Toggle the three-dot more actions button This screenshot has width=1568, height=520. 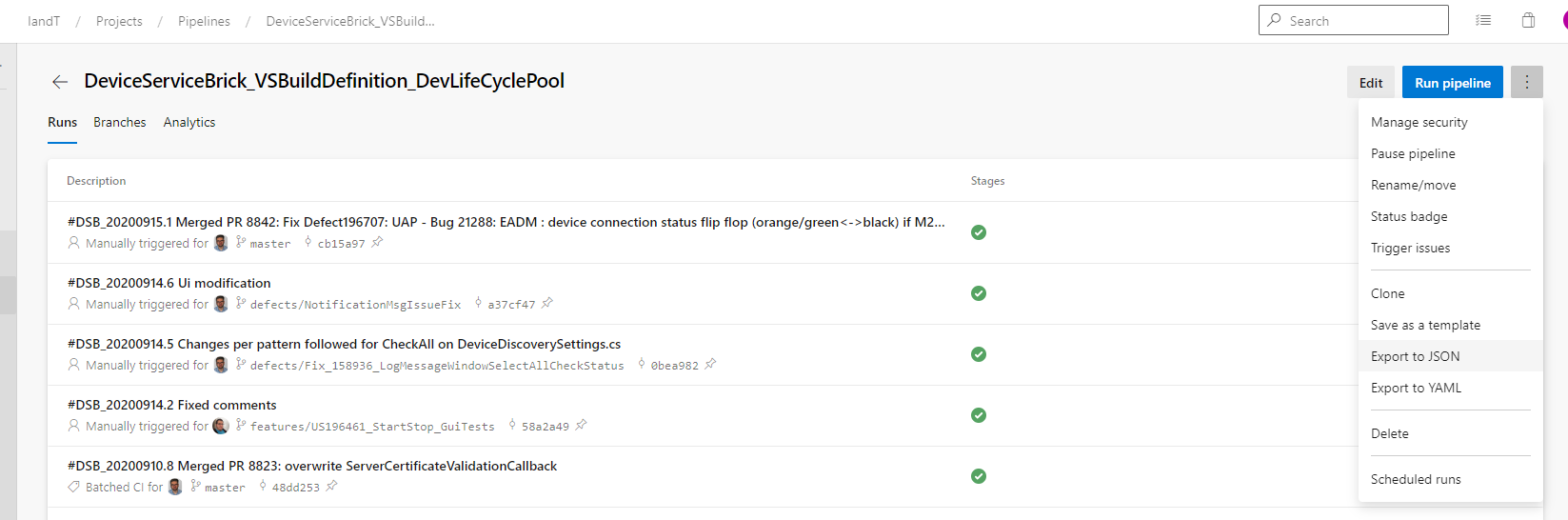(x=1526, y=82)
